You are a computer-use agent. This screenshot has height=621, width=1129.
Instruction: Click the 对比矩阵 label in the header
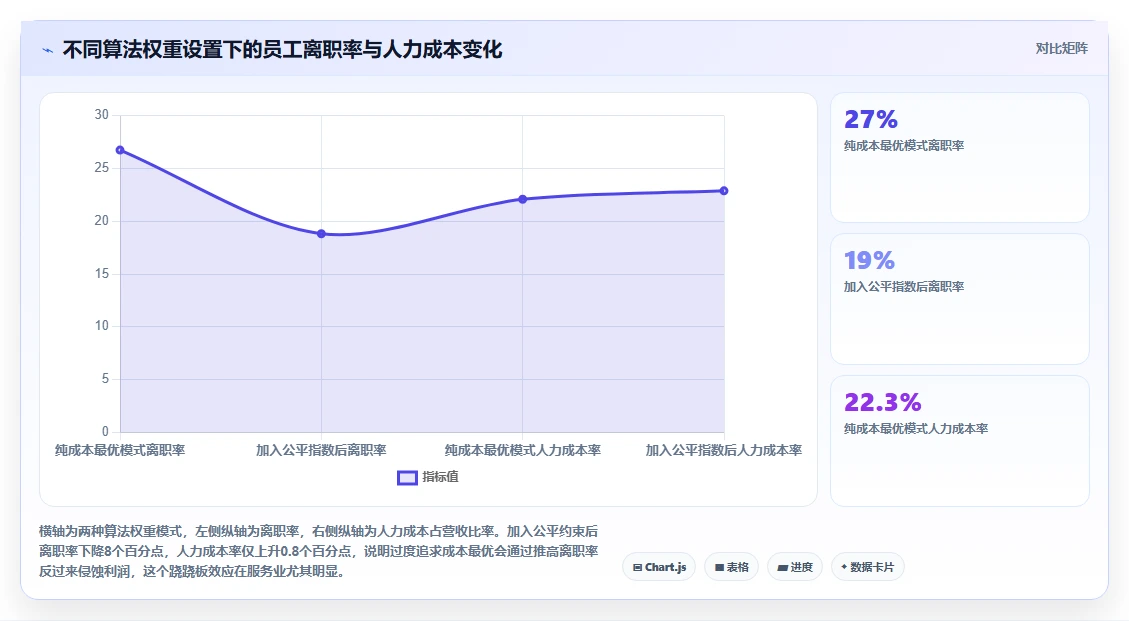(x=1061, y=48)
